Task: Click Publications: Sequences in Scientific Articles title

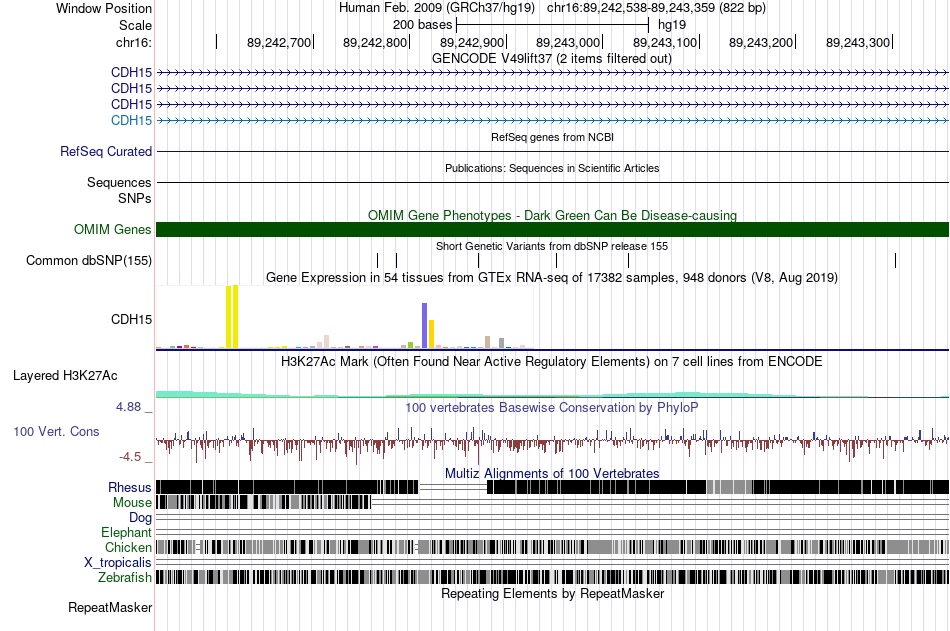Action: point(552,168)
